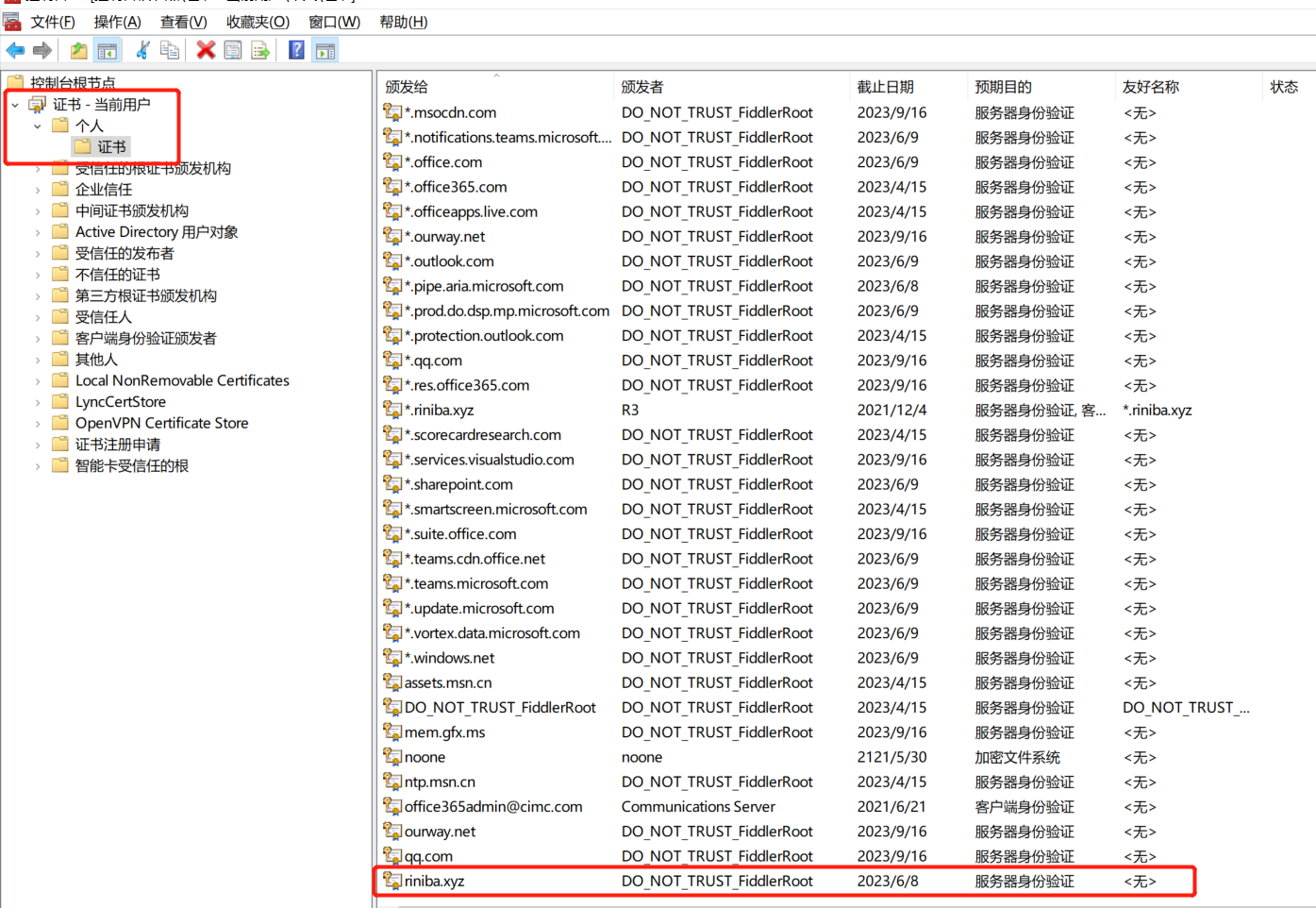Open Properties via the toolbar icon
The image size is (1316, 908).
click(232, 50)
